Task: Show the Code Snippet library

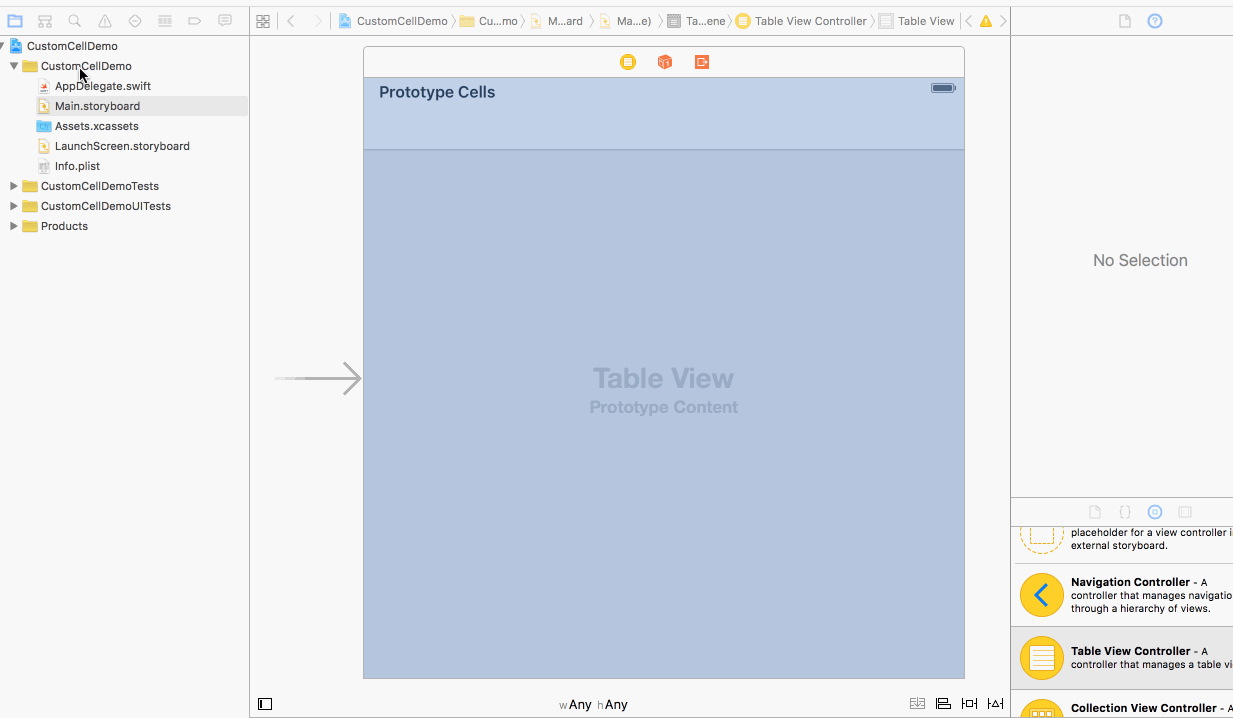Action: click(1125, 511)
